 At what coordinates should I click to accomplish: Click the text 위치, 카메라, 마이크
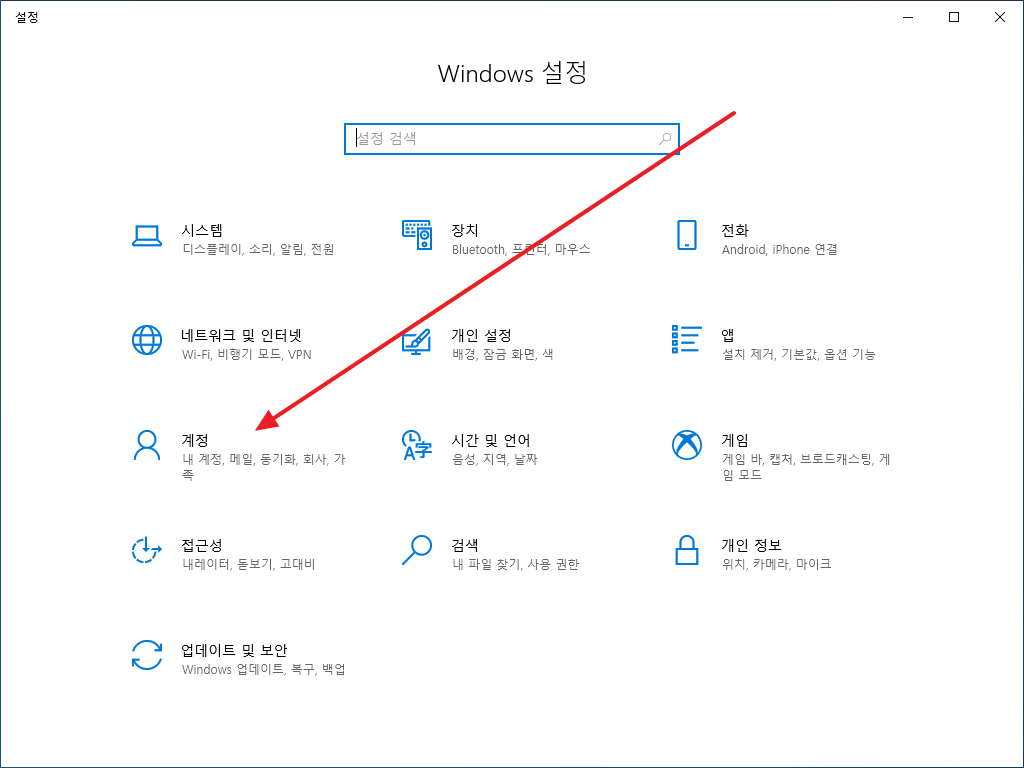tap(776, 564)
